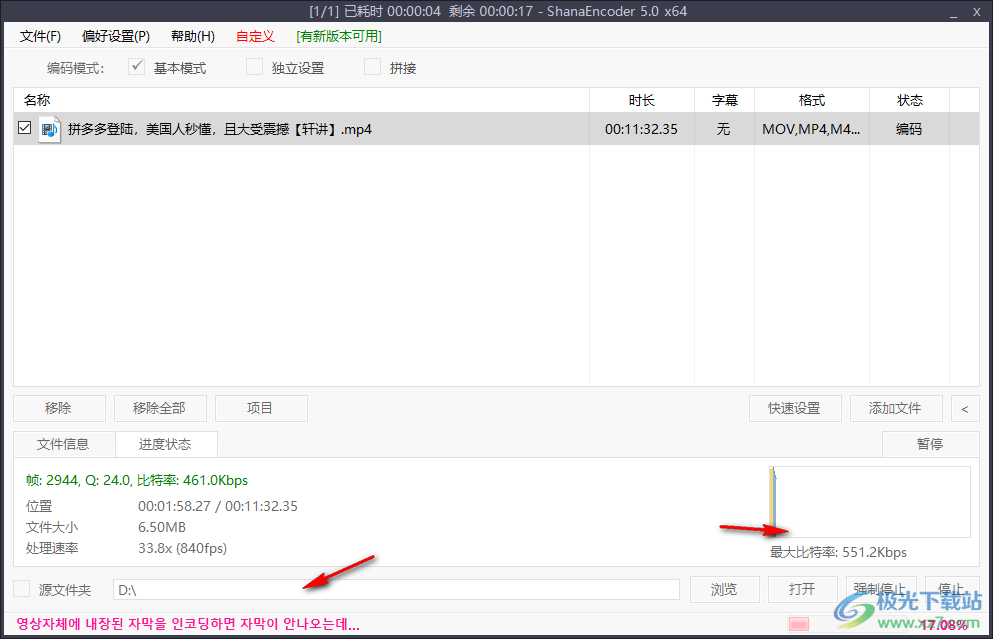Click the processing rate 33.8x (840fps)

[182, 548]
